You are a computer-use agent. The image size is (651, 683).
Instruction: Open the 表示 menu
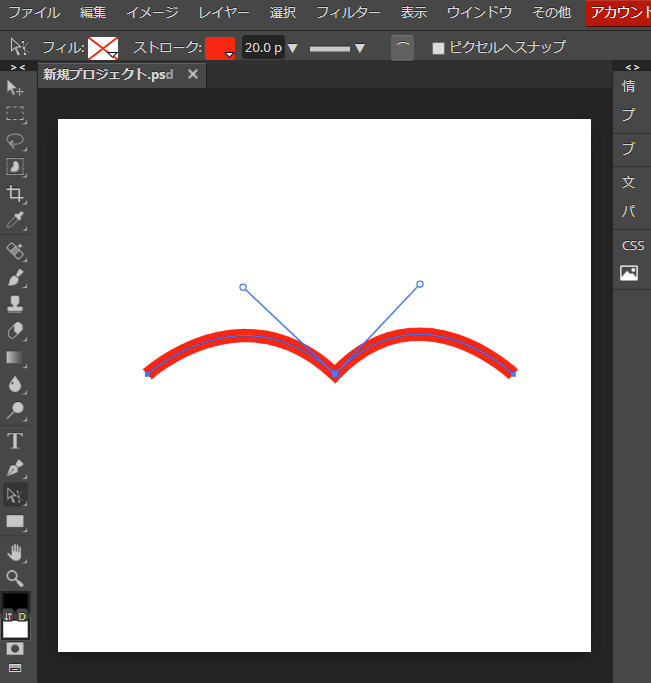(414, 12)
